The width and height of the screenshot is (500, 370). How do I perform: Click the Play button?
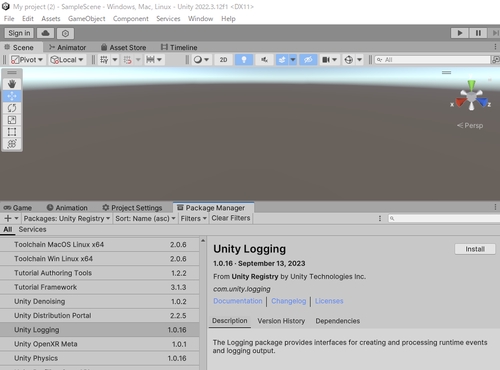pos(460,33)
